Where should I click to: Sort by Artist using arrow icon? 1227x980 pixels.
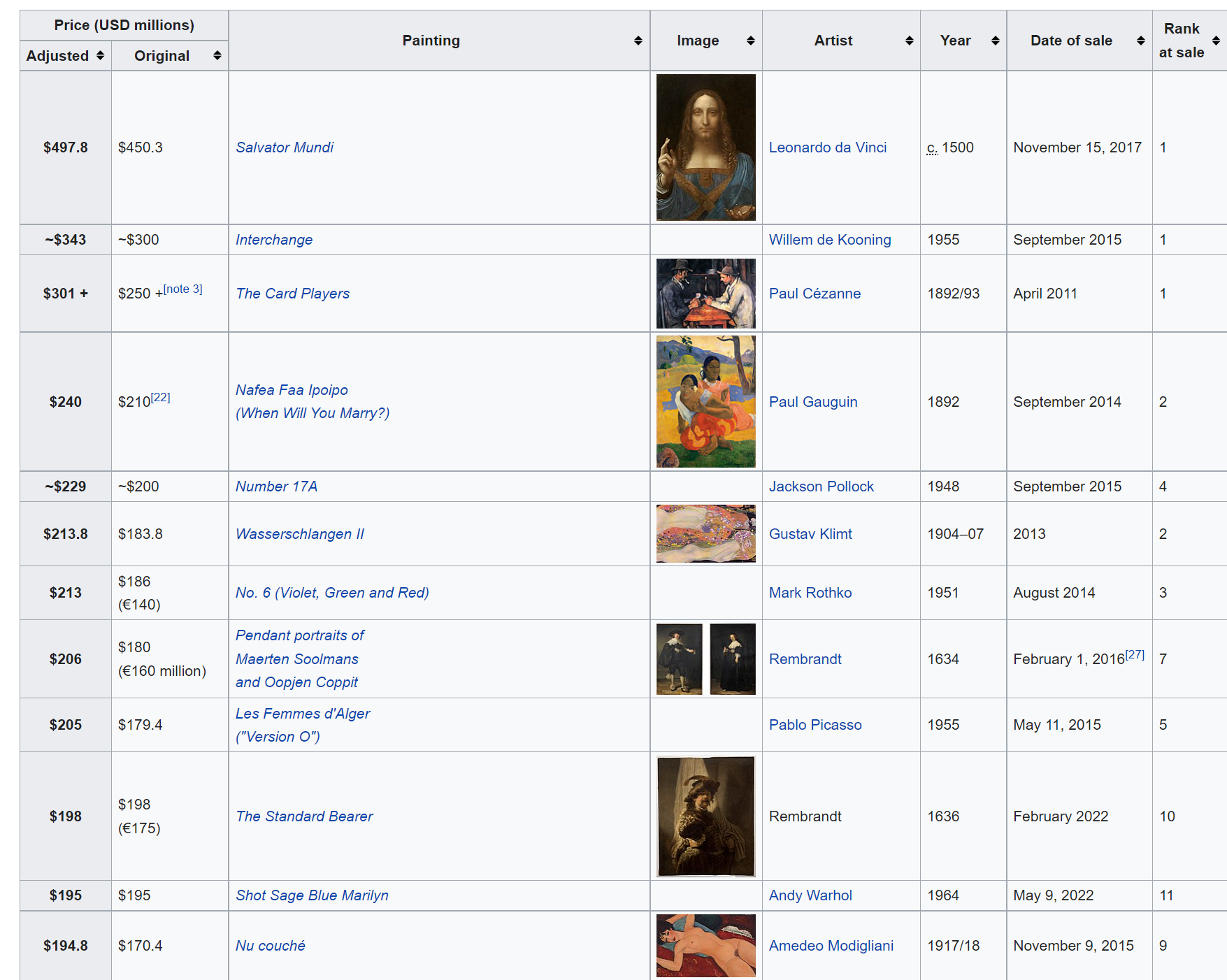coord(909,41)
